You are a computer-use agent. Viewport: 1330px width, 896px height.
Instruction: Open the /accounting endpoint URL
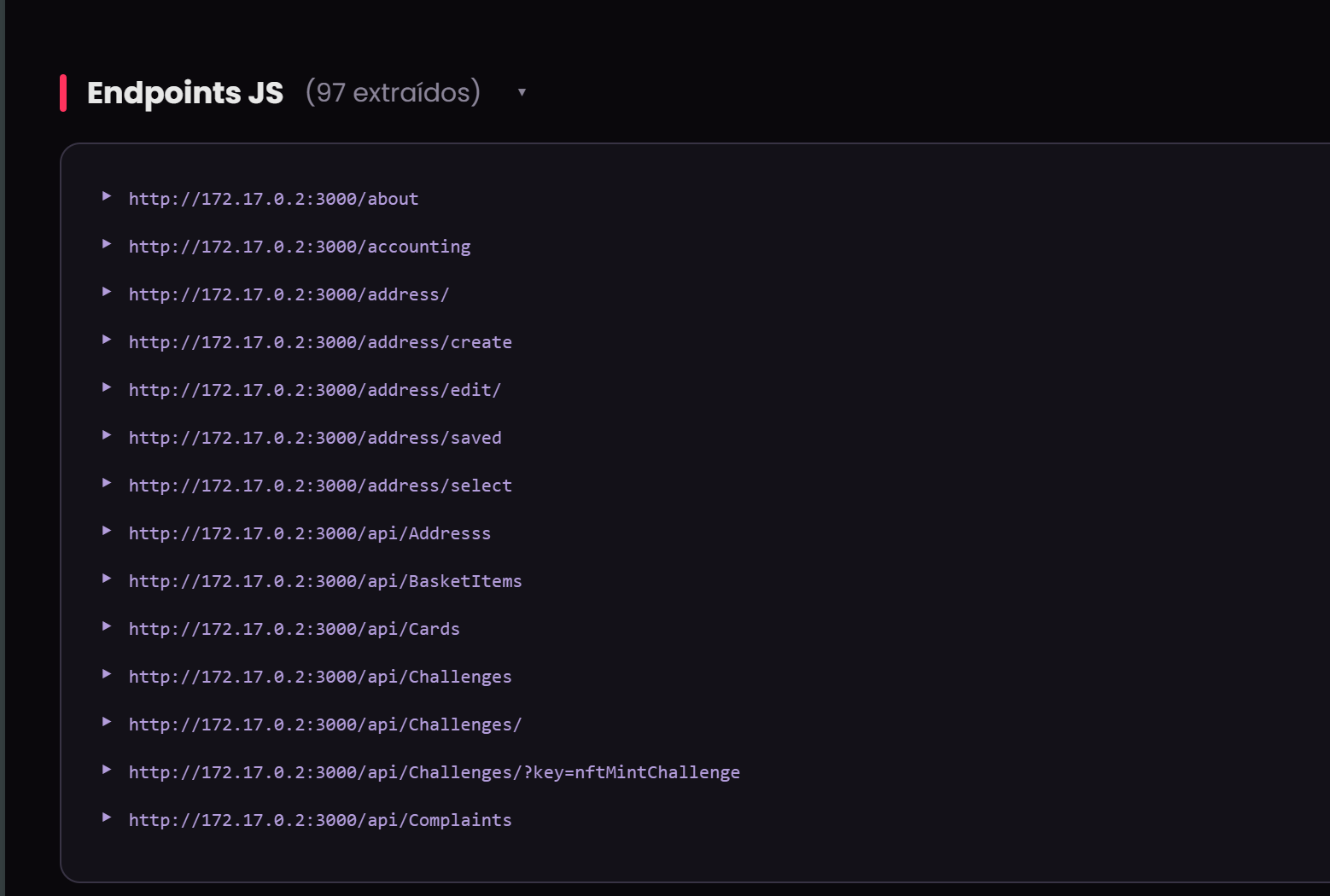[299, 246]
